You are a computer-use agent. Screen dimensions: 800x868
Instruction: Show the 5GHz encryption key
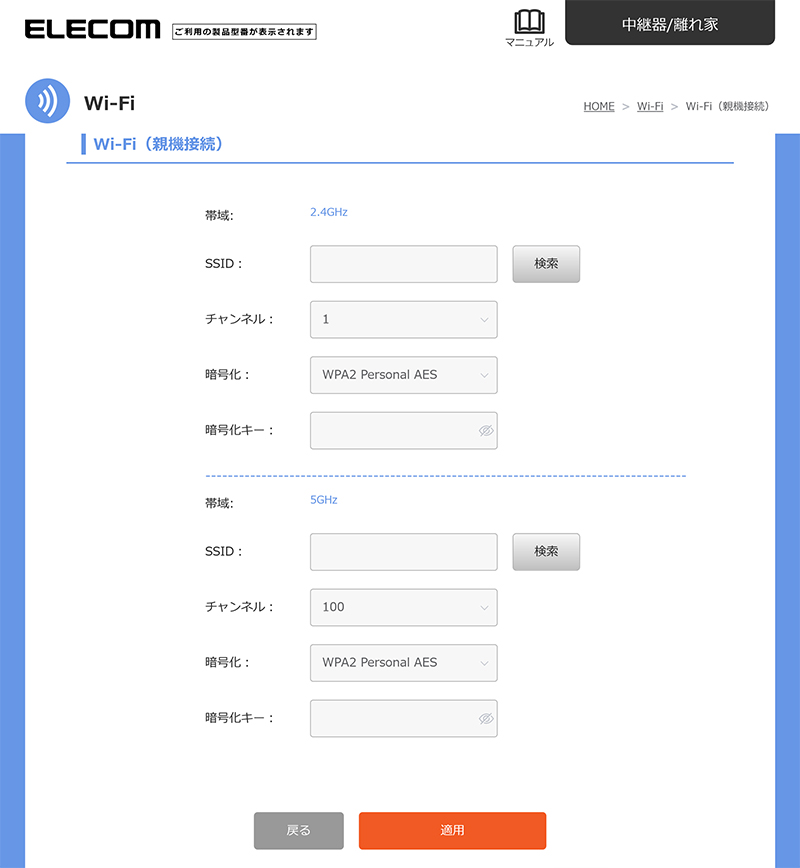(x=486, y=719)
